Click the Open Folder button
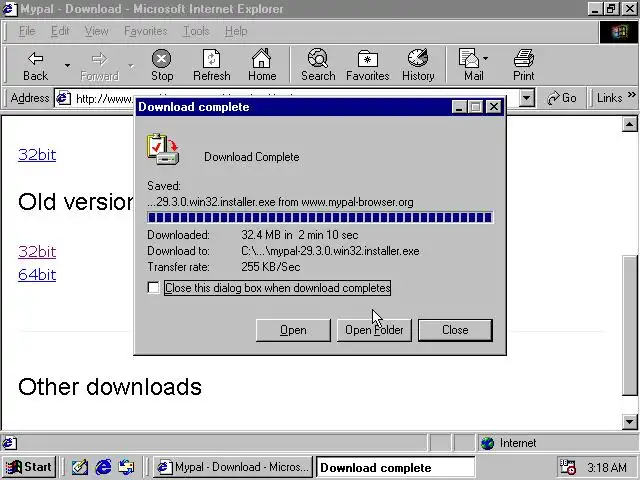640x480 pixels. tap(374, 330)
